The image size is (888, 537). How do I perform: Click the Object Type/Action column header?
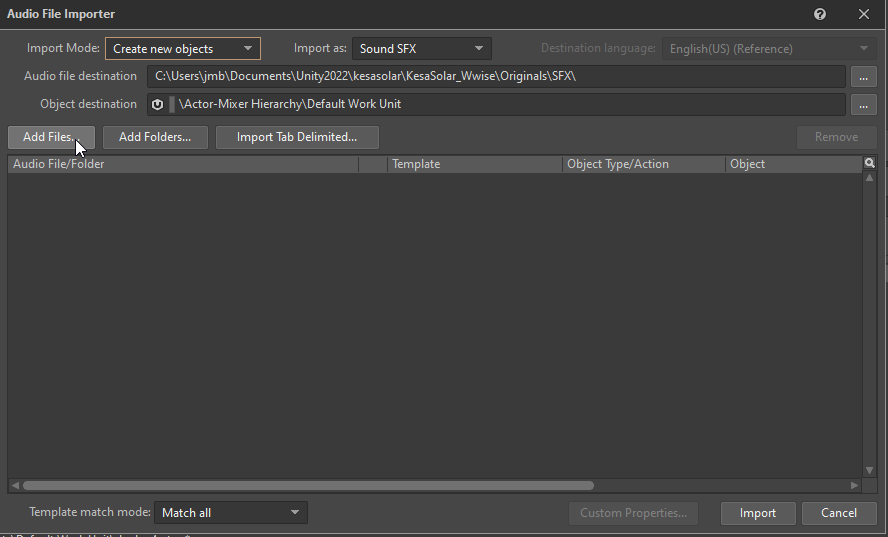643,164
